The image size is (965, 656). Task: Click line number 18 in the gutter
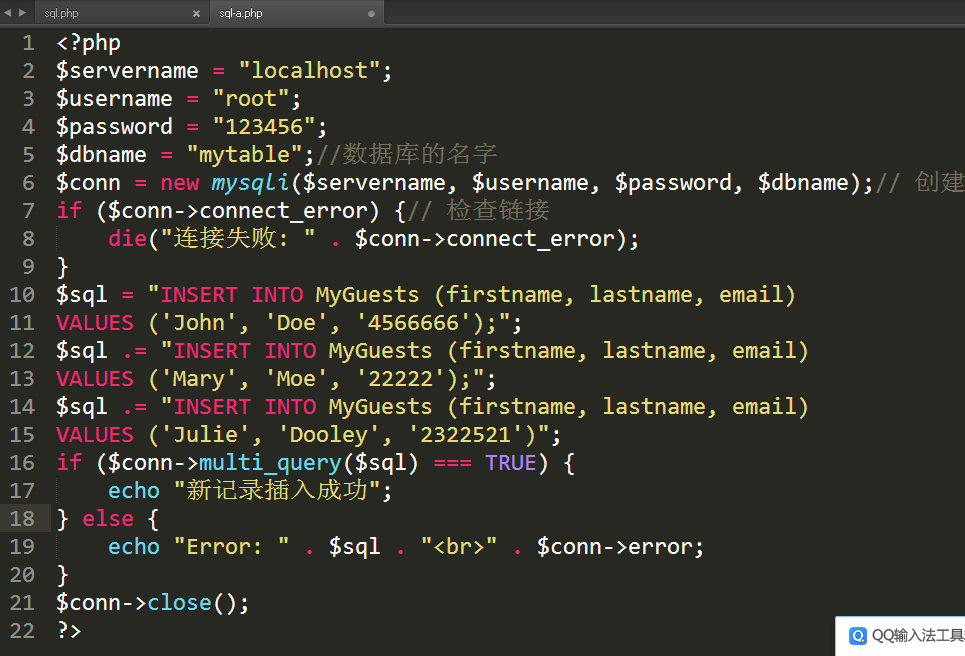click(22, 519)
